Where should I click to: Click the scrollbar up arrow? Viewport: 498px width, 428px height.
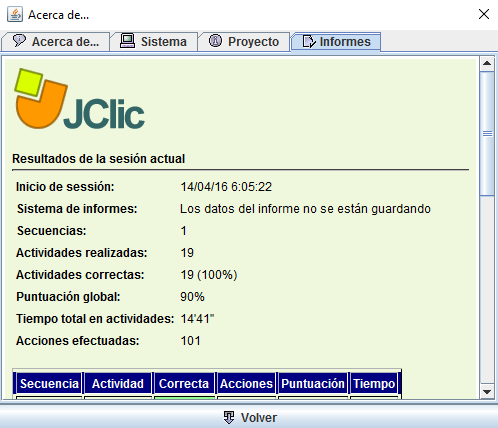coord(487,63)
